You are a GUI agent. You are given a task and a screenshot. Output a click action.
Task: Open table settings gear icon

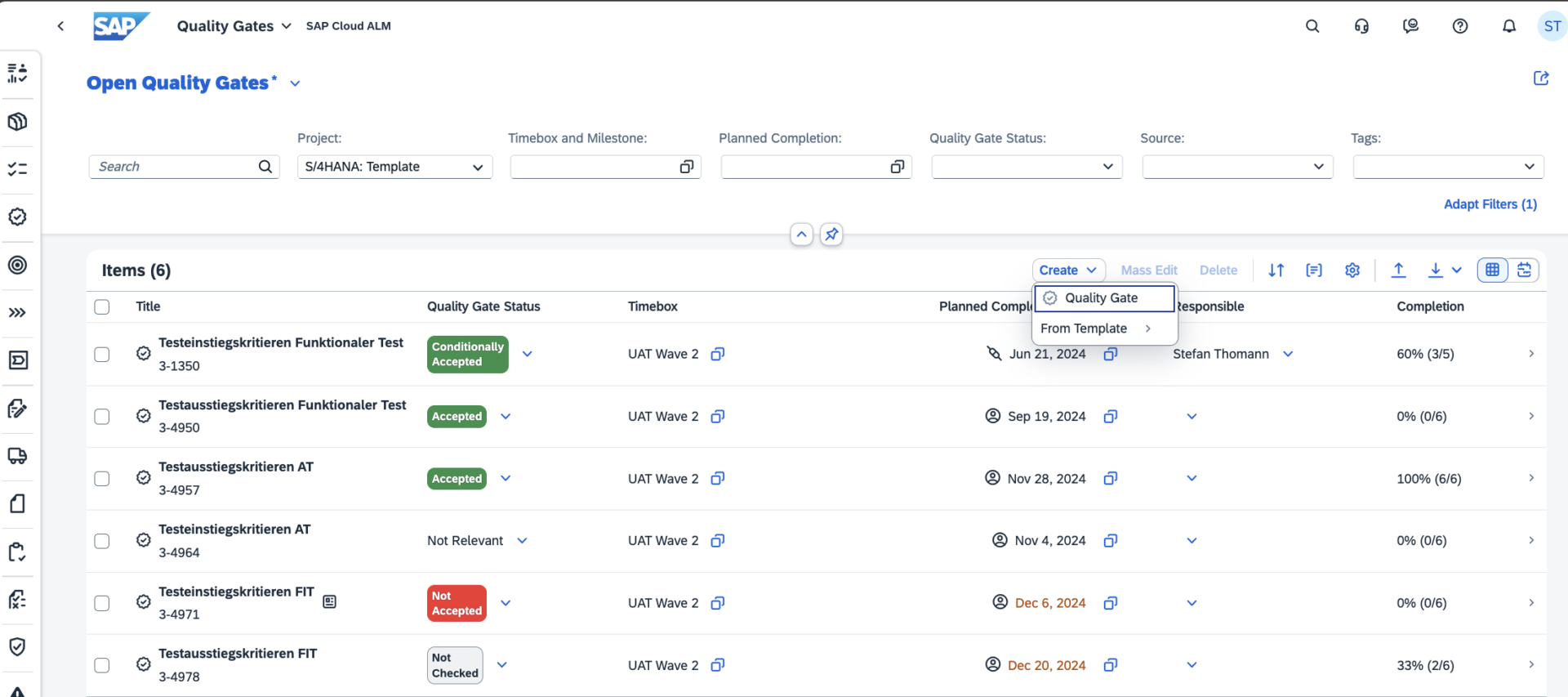(1352, 270)
